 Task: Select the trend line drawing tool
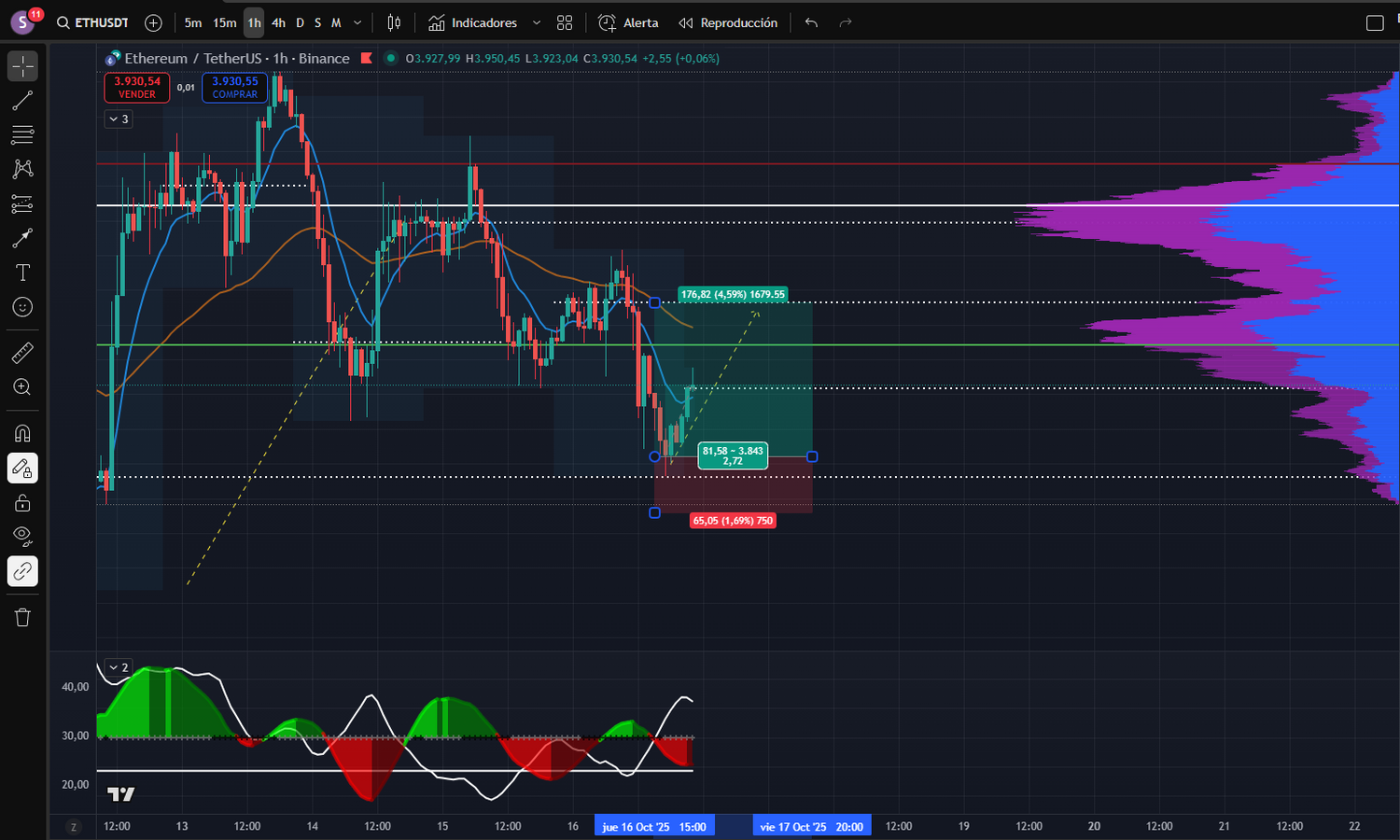[22, 101]
